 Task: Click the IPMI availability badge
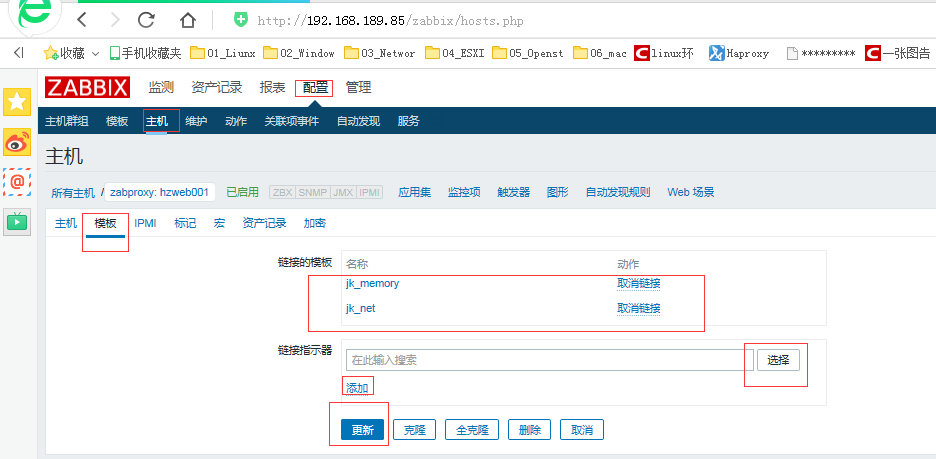(x=370, y=192)
